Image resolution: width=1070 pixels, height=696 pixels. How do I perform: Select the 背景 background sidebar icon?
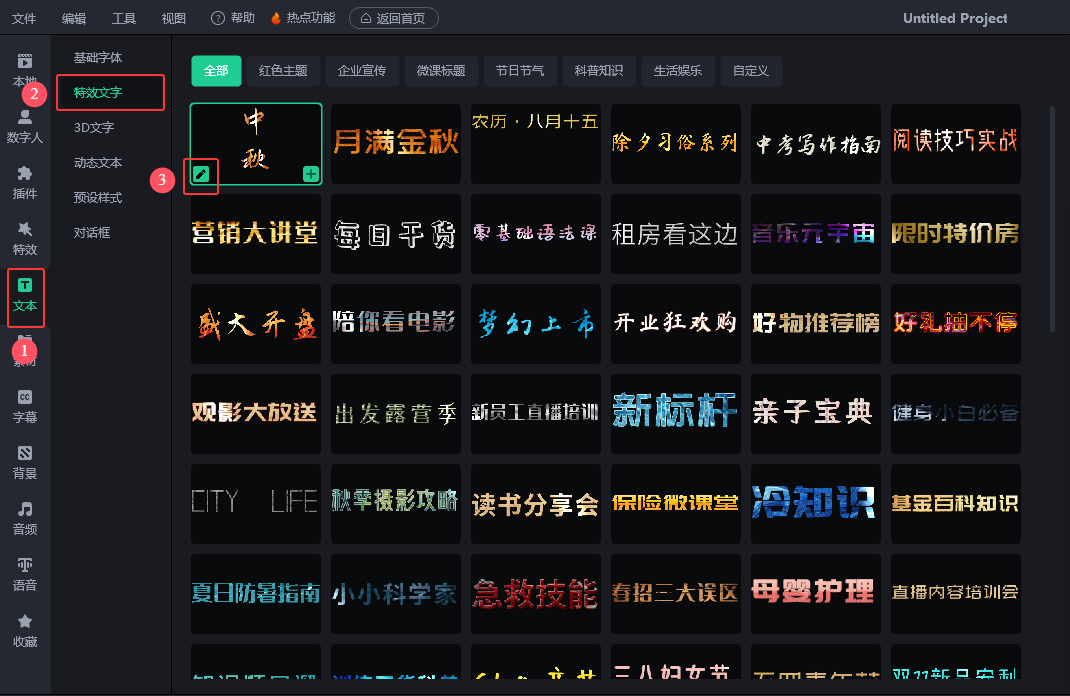click(25, 462)
